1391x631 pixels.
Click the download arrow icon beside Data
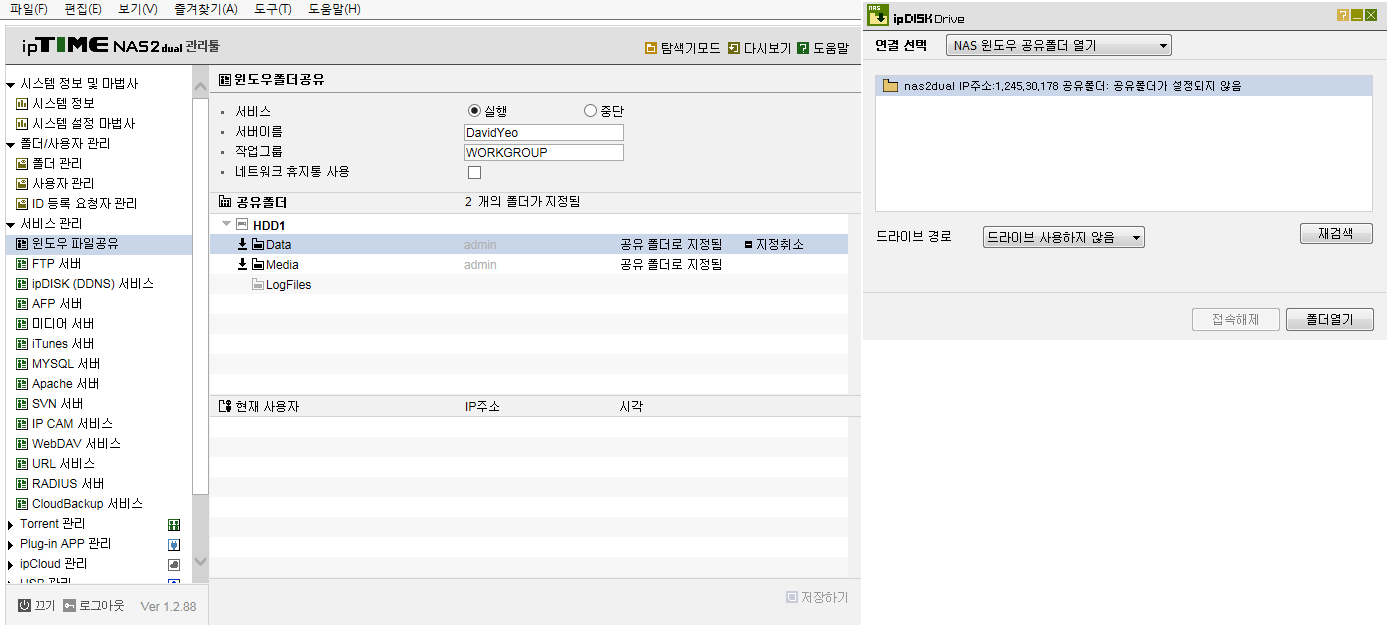(242, 244)
